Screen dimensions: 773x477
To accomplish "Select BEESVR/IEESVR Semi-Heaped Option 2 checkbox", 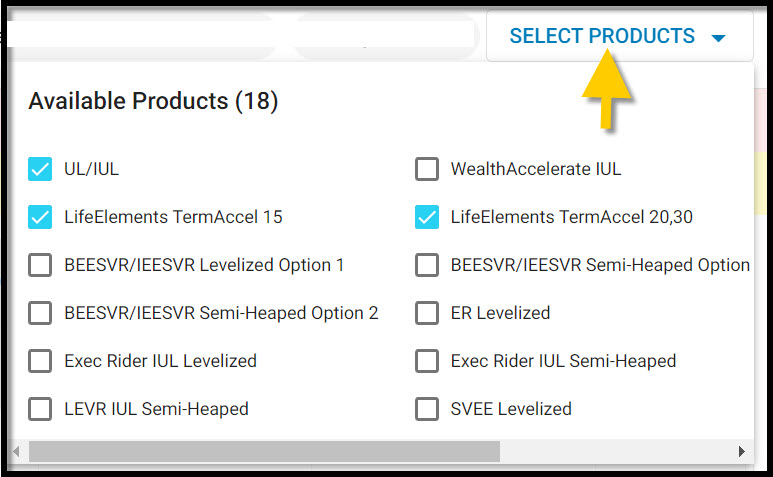I will (40, 313).
